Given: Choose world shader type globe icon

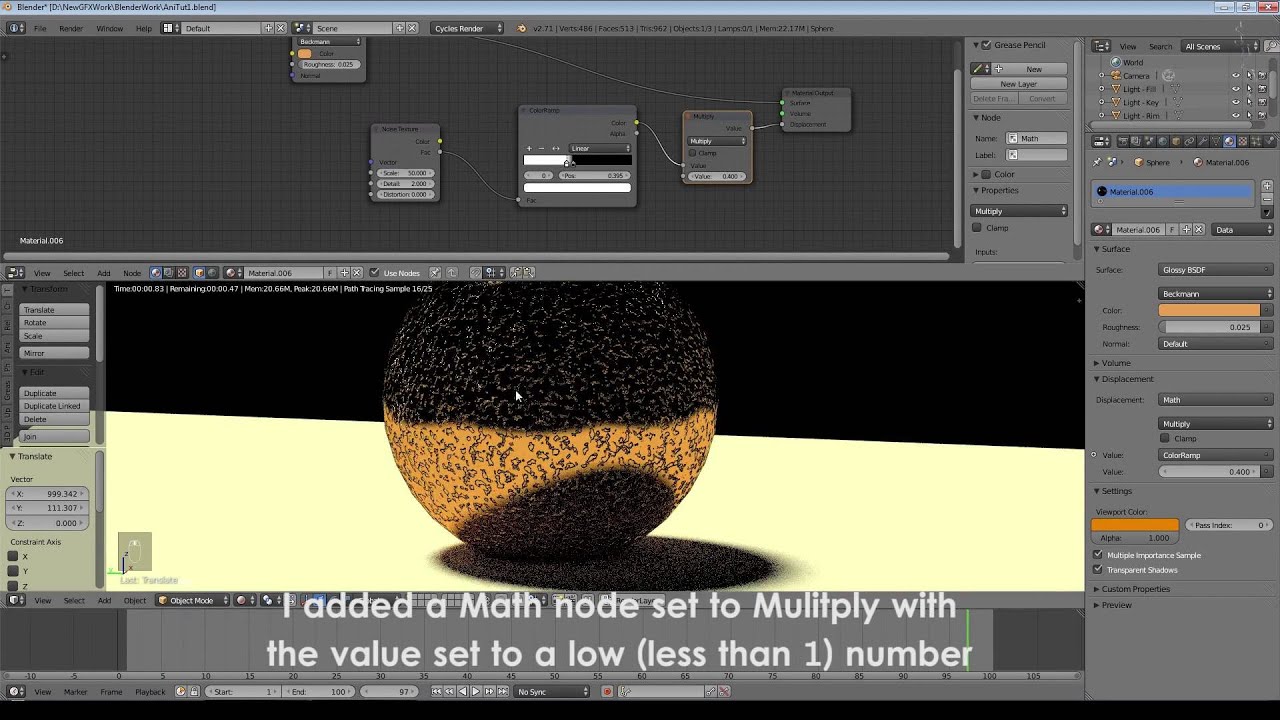Looking at the screenshot, I should [212, 272].
